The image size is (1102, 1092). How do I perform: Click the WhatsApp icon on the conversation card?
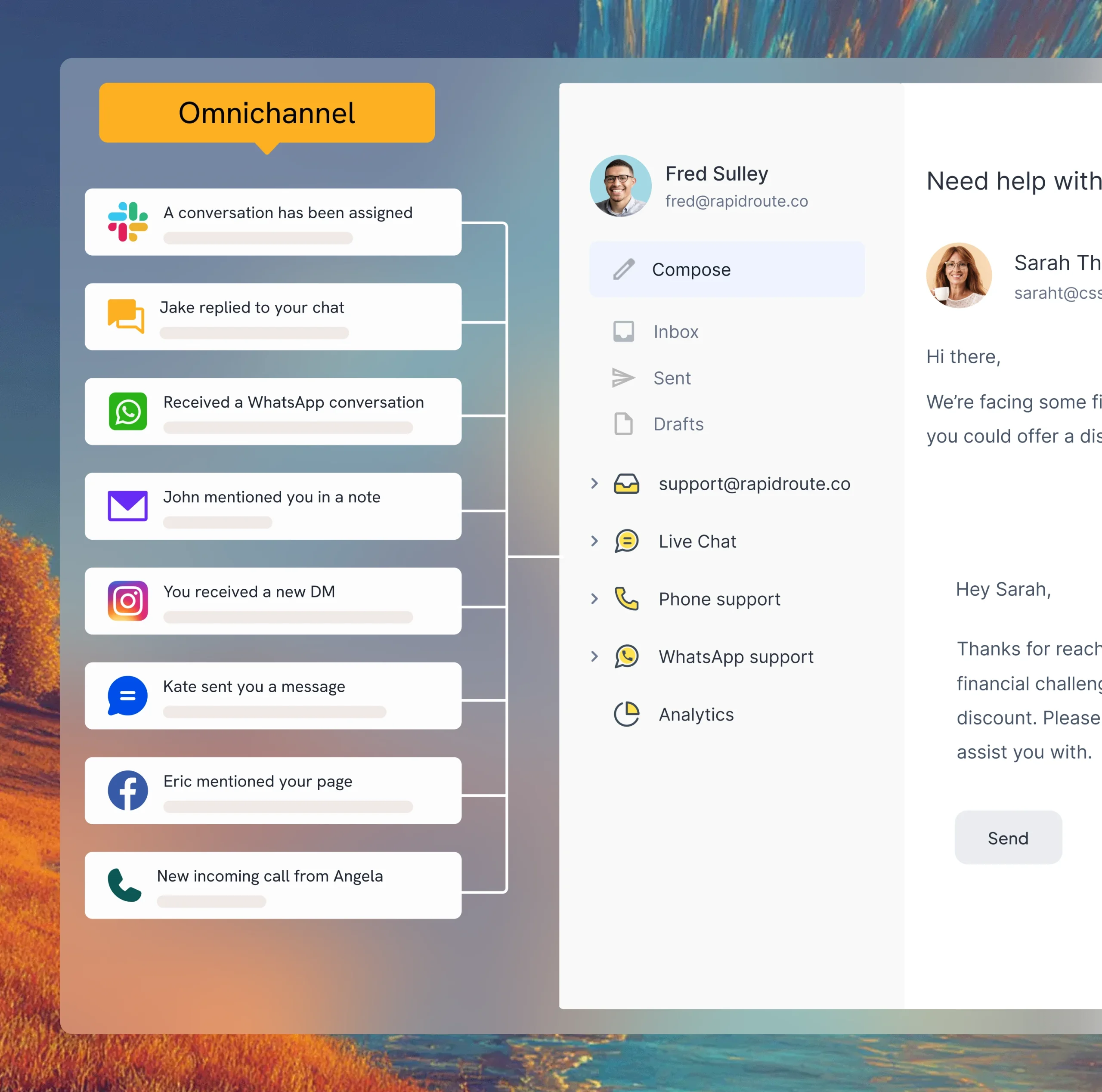tap(128, 412)
